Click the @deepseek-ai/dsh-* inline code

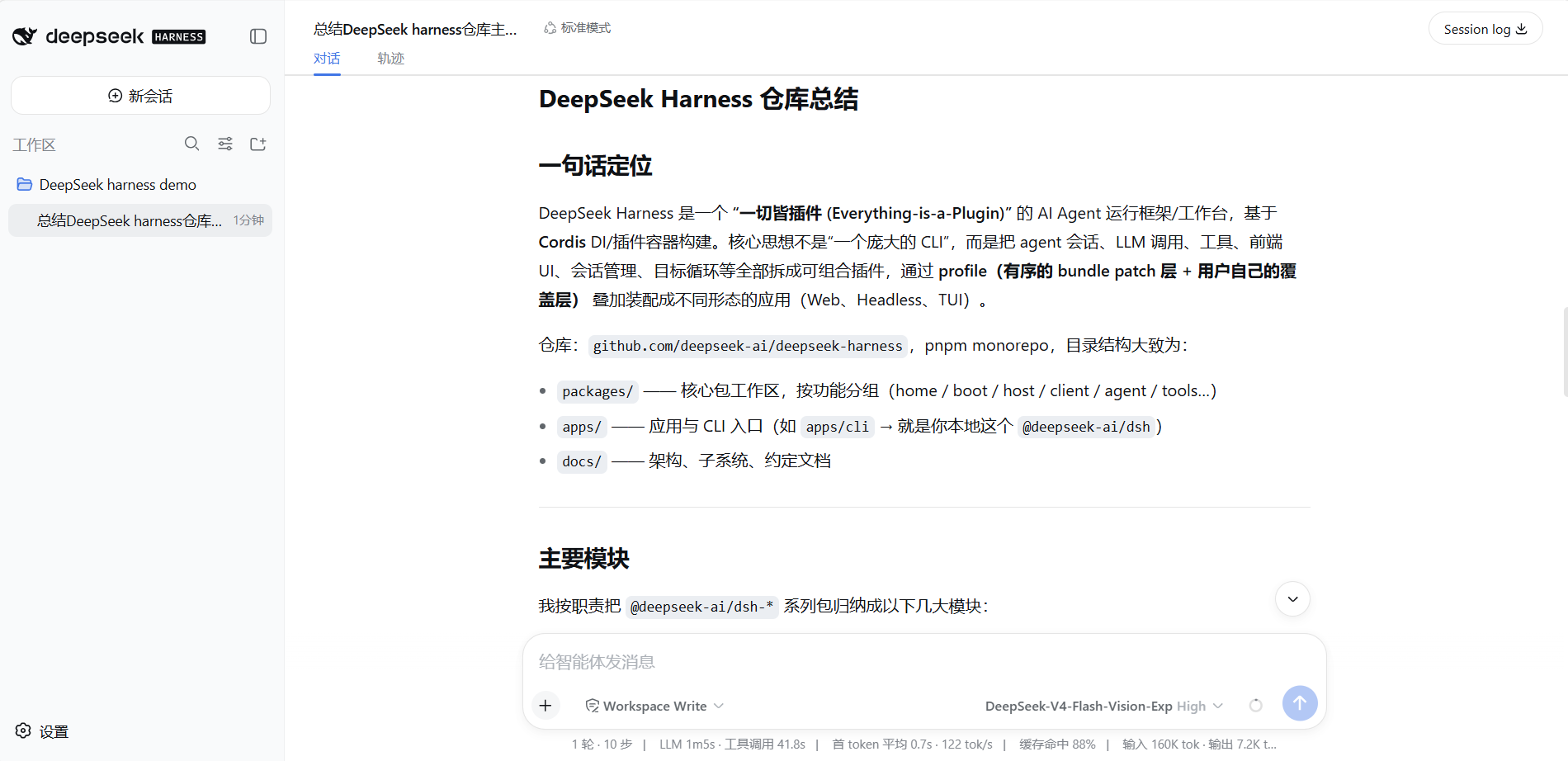[701, 607]
